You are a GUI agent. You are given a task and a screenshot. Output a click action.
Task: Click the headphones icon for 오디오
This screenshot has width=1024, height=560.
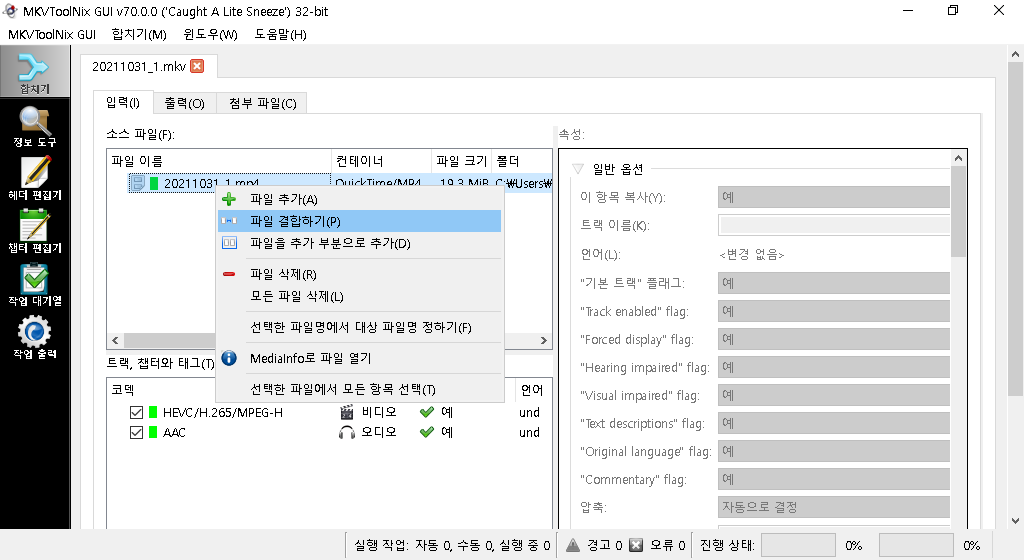347,432
